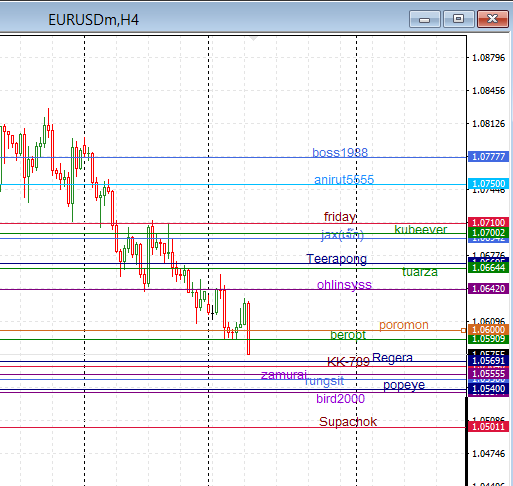This screenshot has width=513, height=486.
Task: Select the boss1988 line label
Action: 340,153
